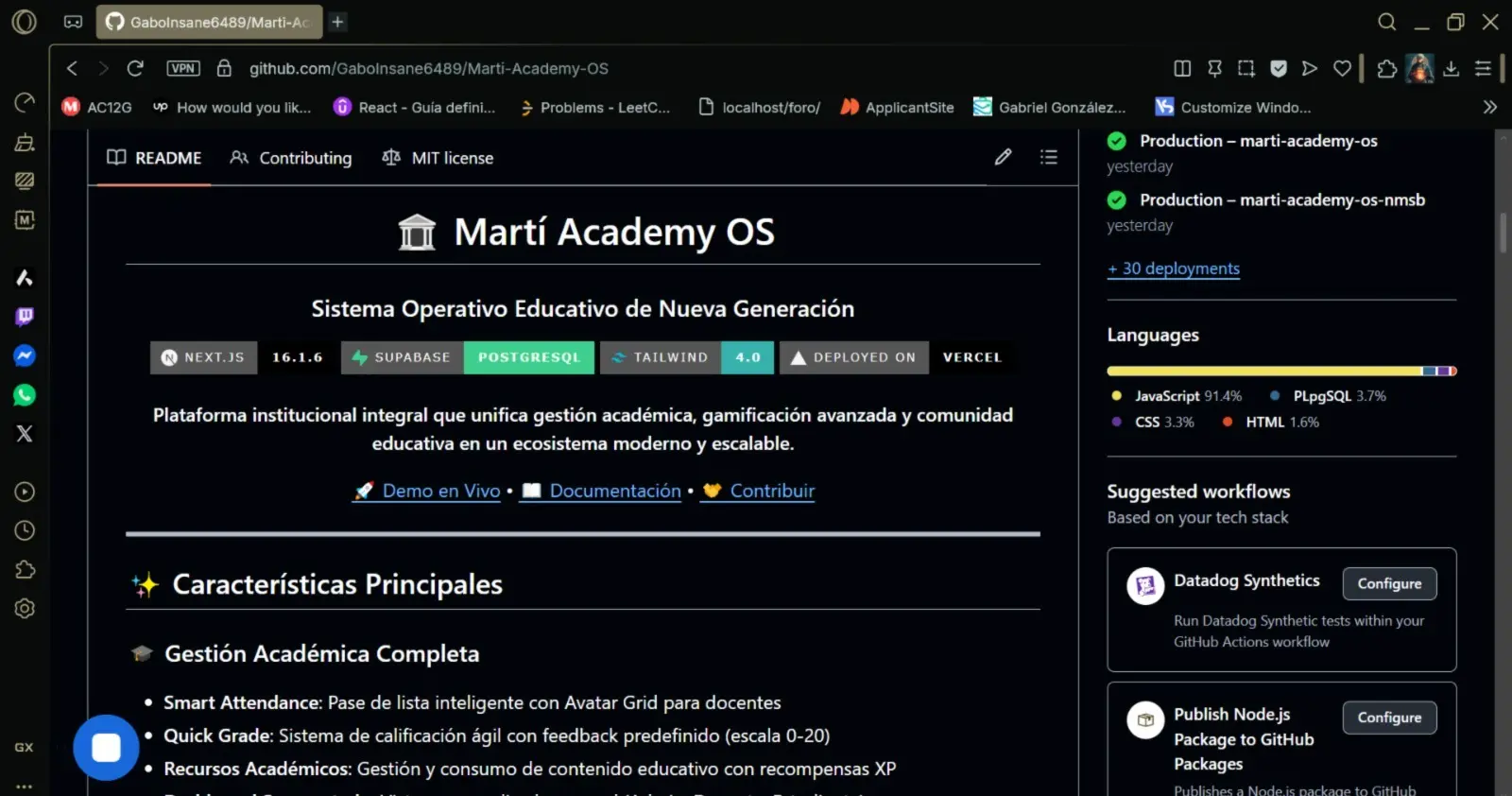Open 'Production – marti-academy-os' deployment
The height and width of the screenshot is (796, 1512).
click(1258, 141)
